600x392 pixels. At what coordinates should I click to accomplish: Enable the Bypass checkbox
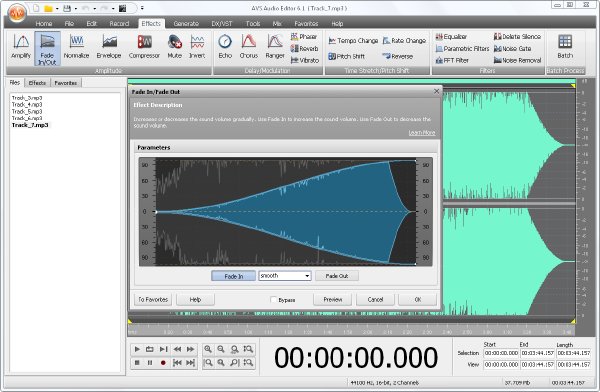[x=273, y=299]
